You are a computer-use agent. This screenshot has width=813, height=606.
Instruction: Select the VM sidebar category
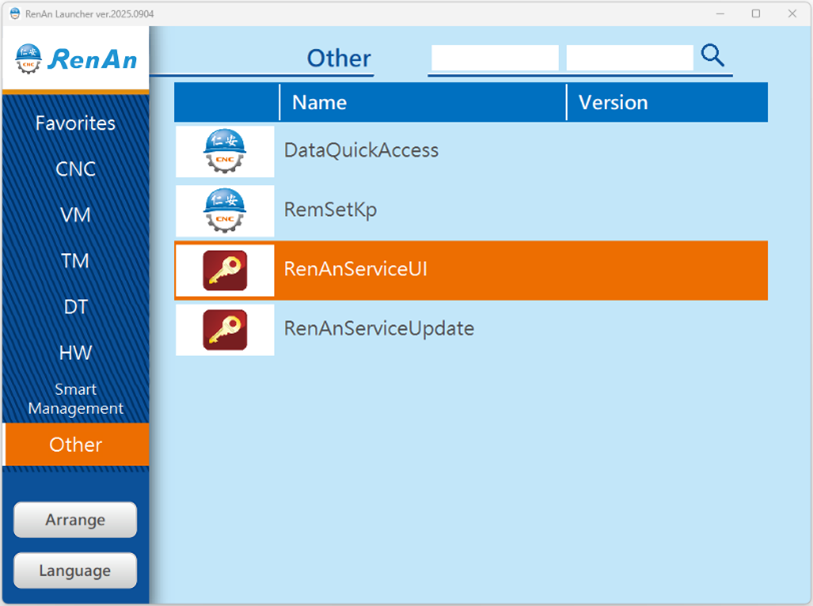76,215
